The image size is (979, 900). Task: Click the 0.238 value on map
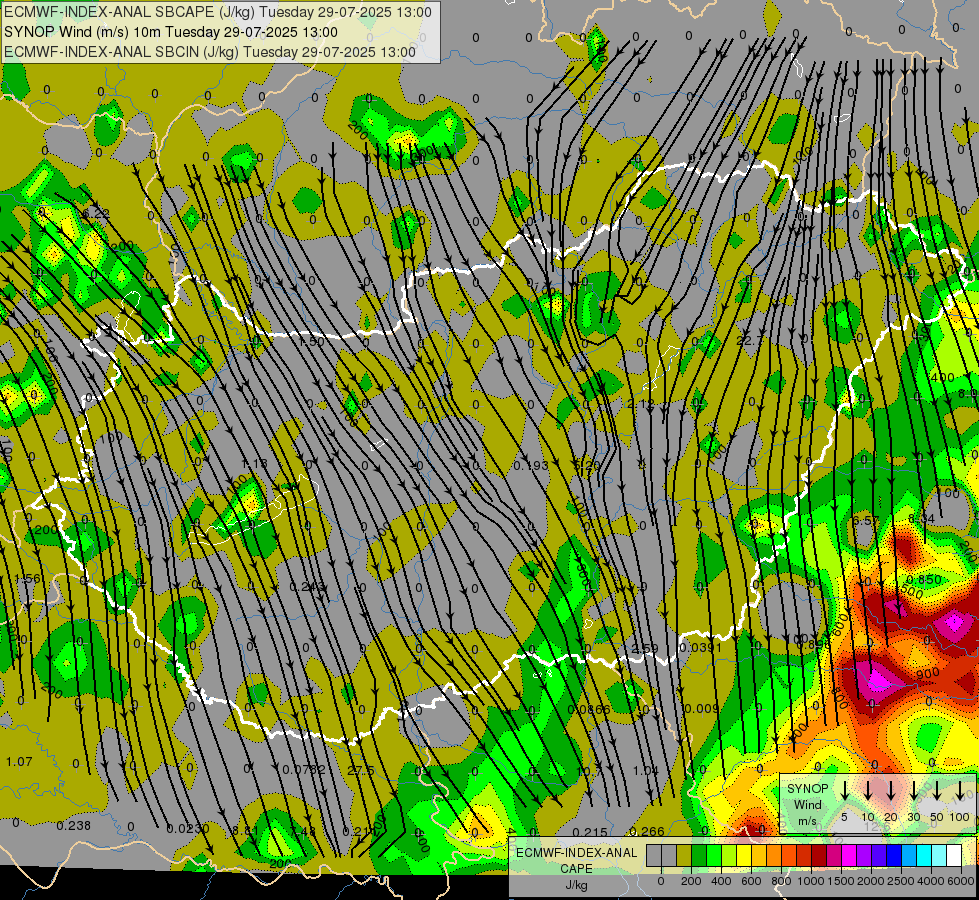tap(74, 825)
